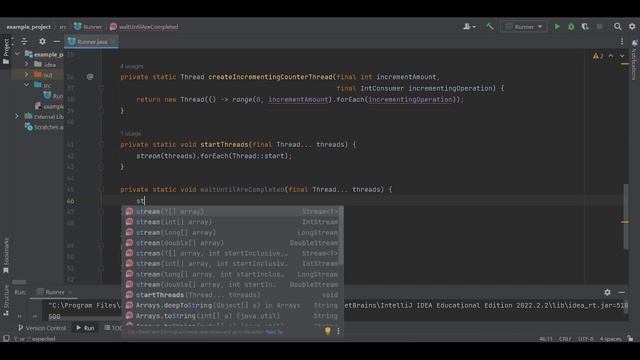Click the caret position 46:11 status item
640x360 pixels.
pos(546,339)
